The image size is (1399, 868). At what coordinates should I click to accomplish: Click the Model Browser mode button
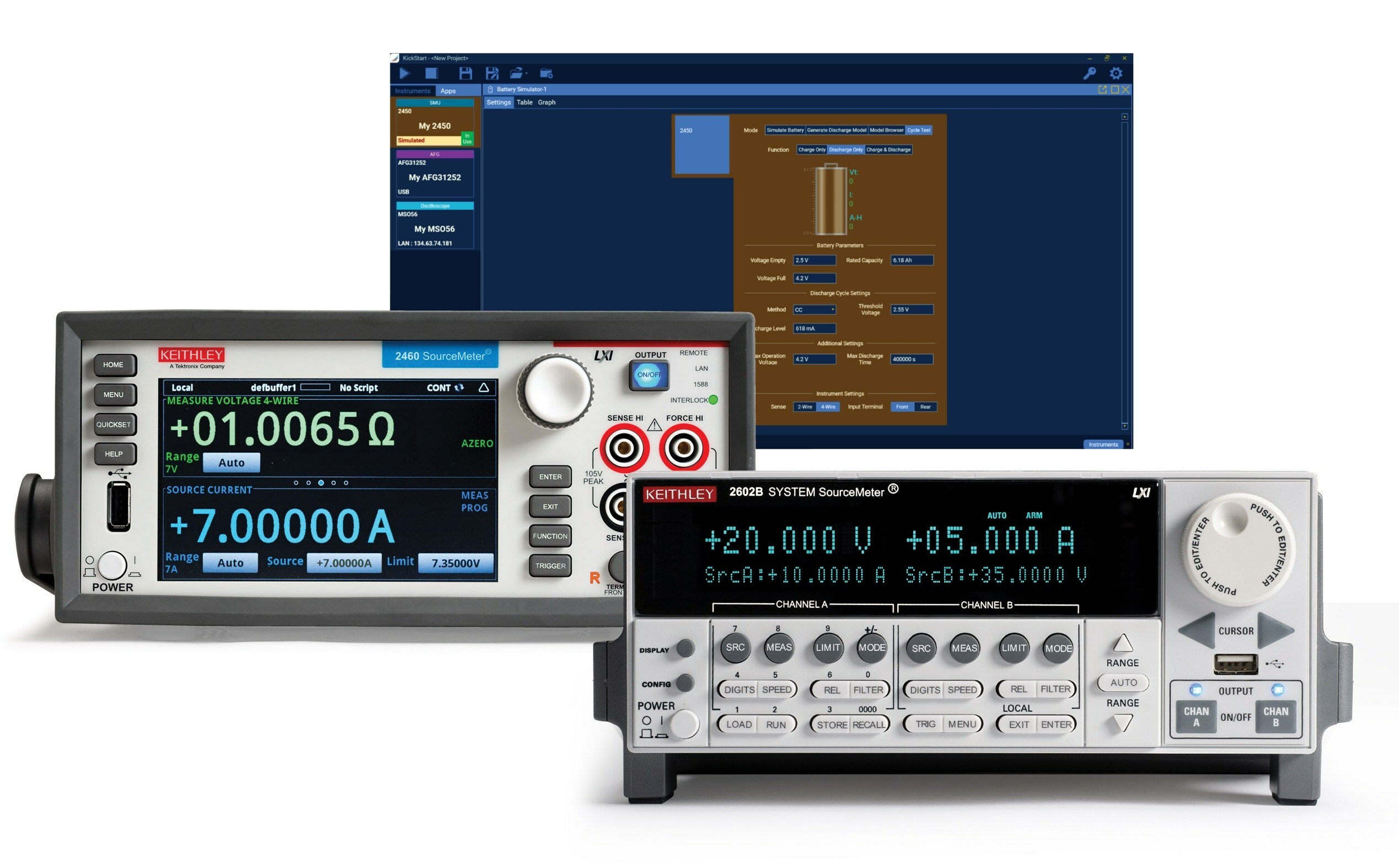tap(886, 130)
